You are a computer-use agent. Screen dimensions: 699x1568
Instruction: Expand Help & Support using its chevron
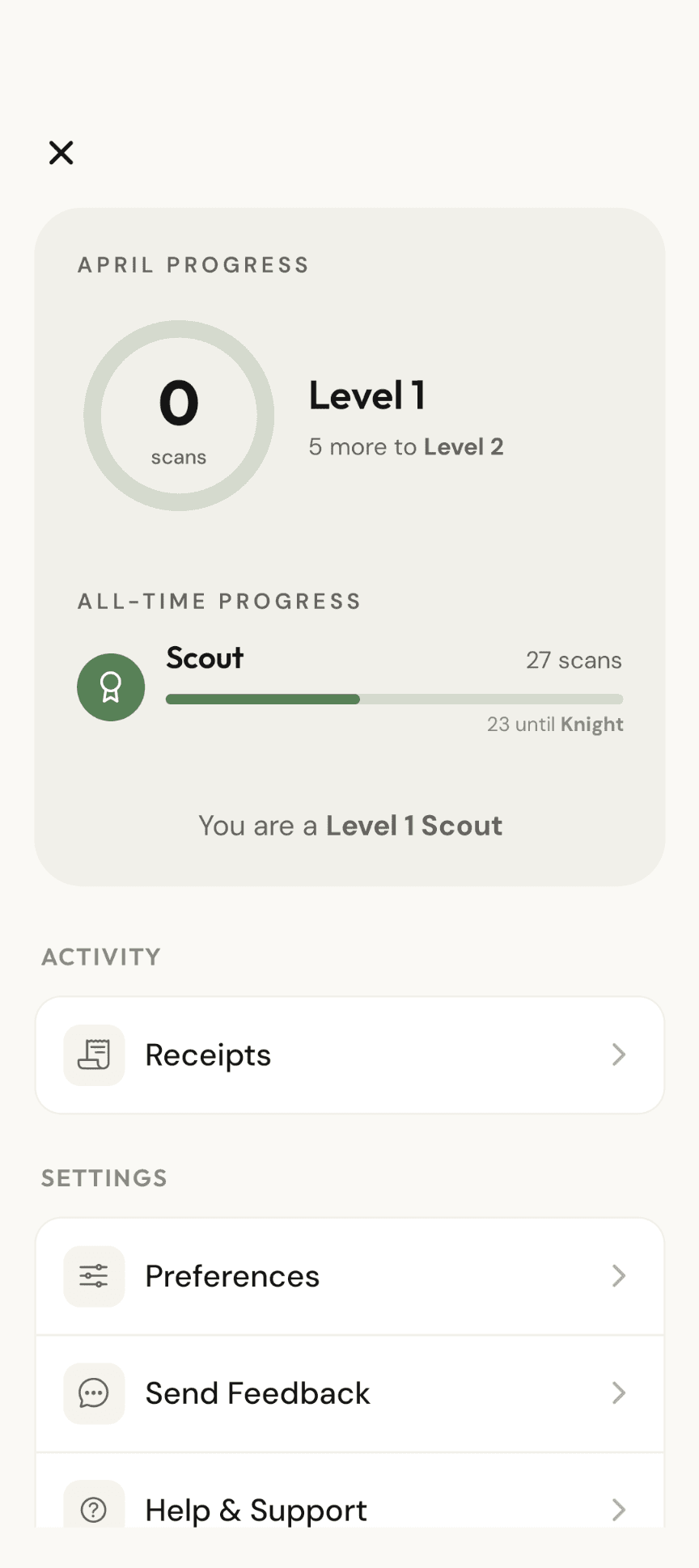click(x=619, y=1509)
